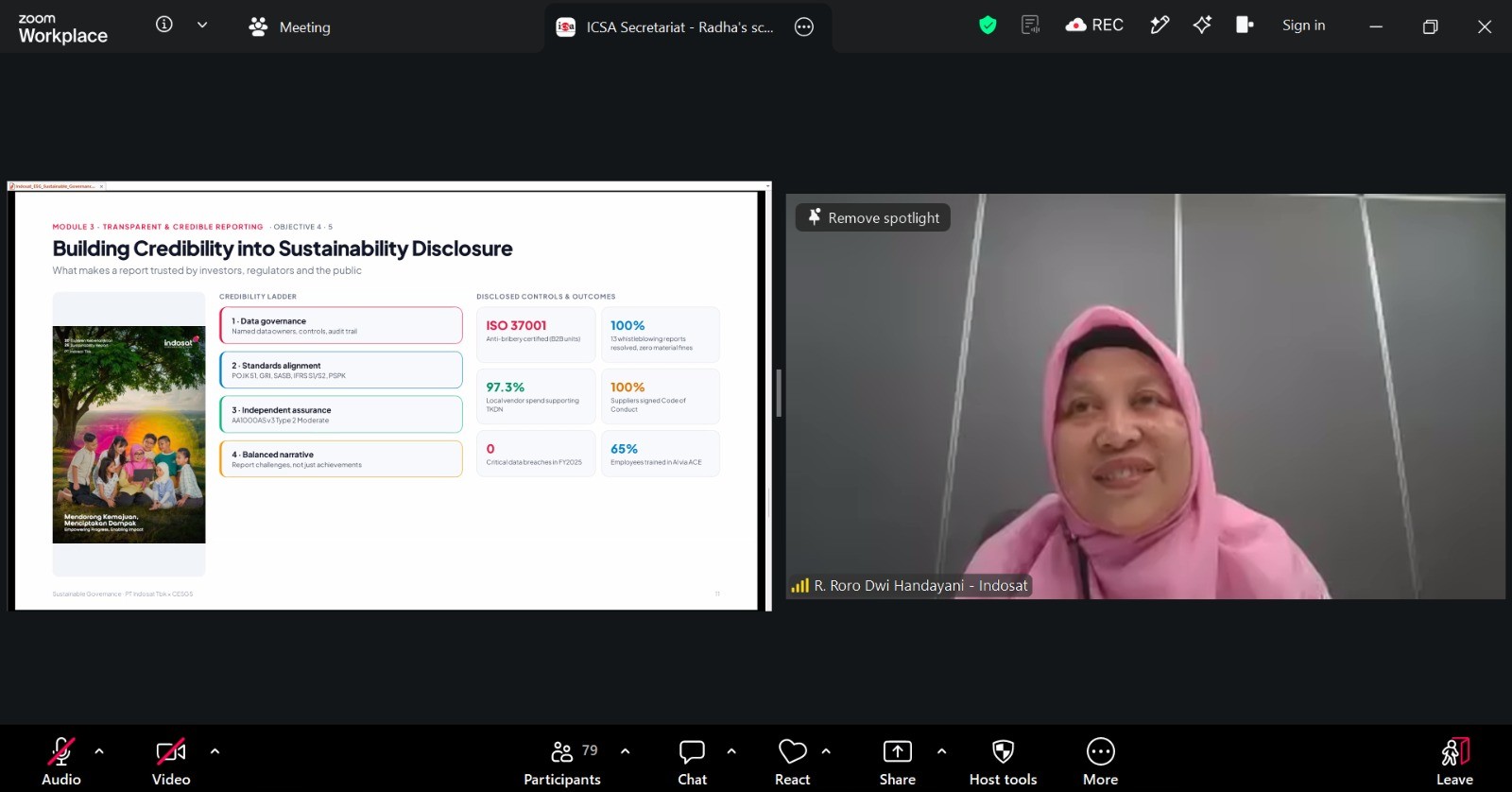Leave the meeting
The image size is (1512, 792).
[x=1454, y=762]
